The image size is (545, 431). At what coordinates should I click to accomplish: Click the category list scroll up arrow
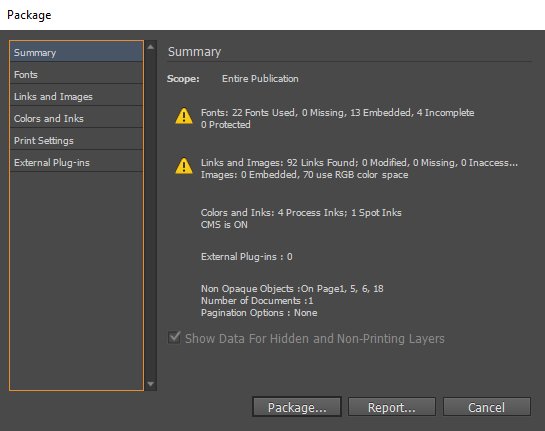[x=151, y=47]
